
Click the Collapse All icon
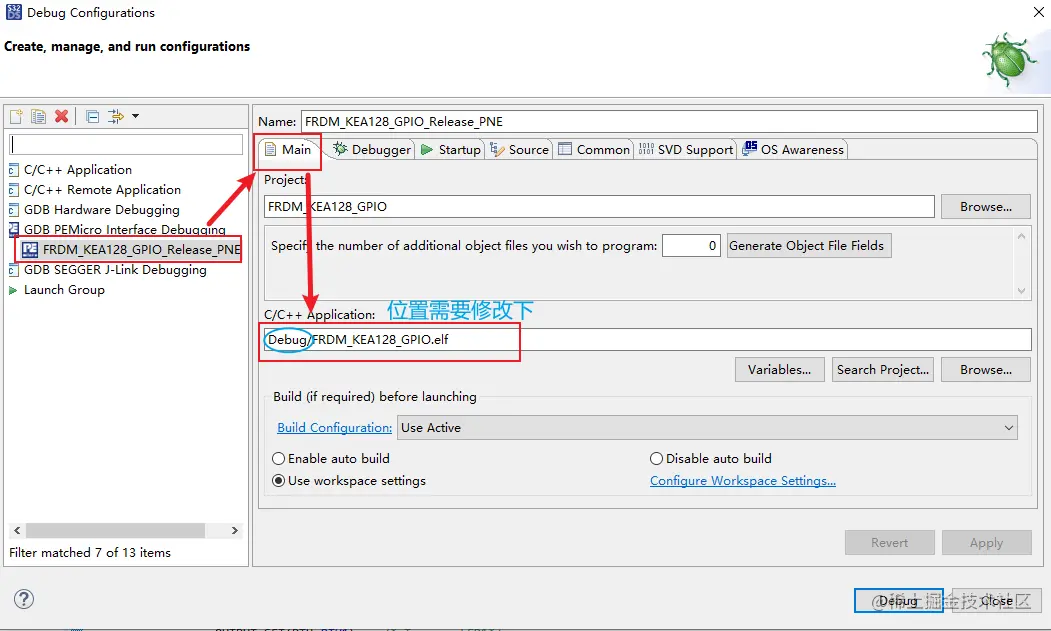[x=92, y=117]
